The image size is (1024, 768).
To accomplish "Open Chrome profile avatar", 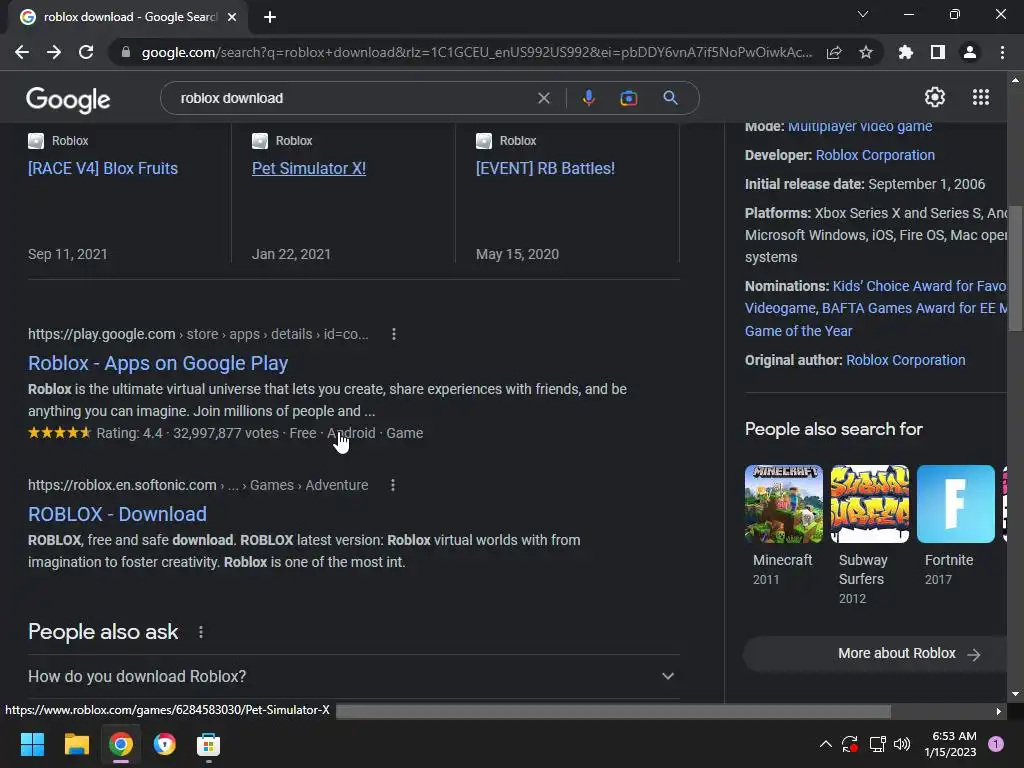I will pyautogui.click(x=970, y=52).
